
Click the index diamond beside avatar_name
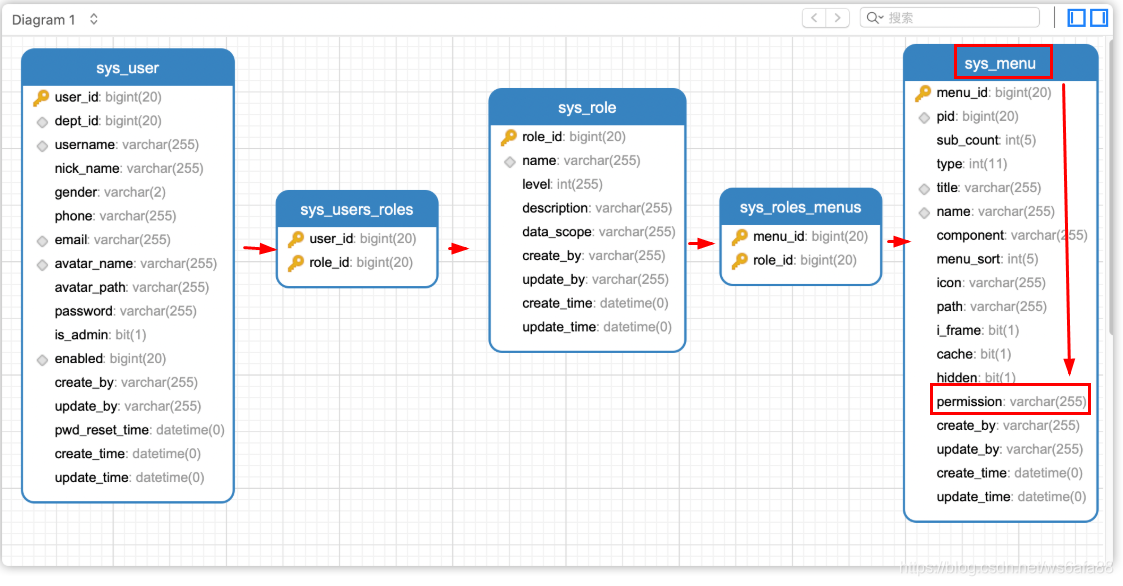[42, 264]
